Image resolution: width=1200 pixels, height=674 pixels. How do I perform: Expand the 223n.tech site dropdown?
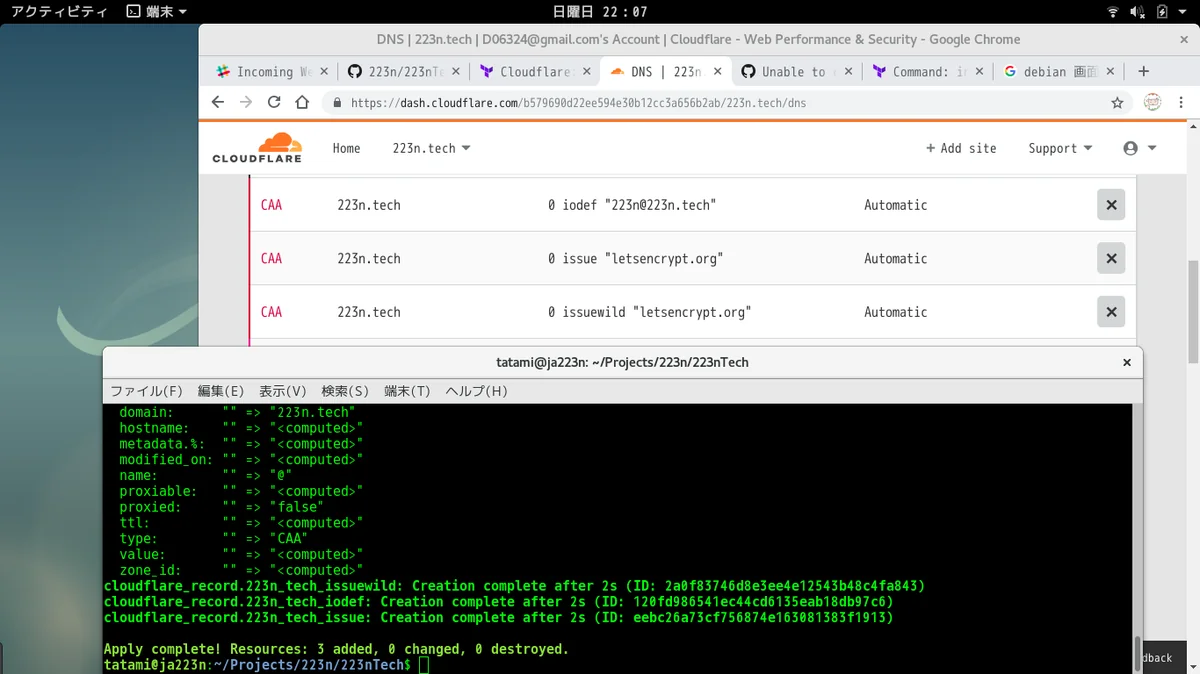[431, 148]
